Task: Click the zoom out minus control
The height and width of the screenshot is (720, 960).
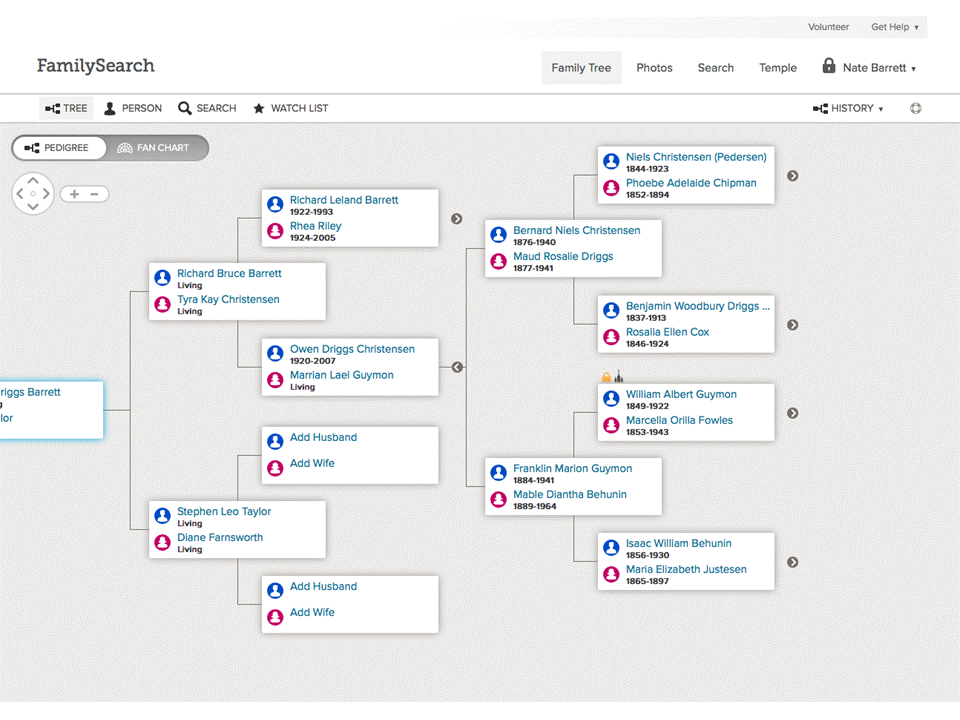Action: 95,193
